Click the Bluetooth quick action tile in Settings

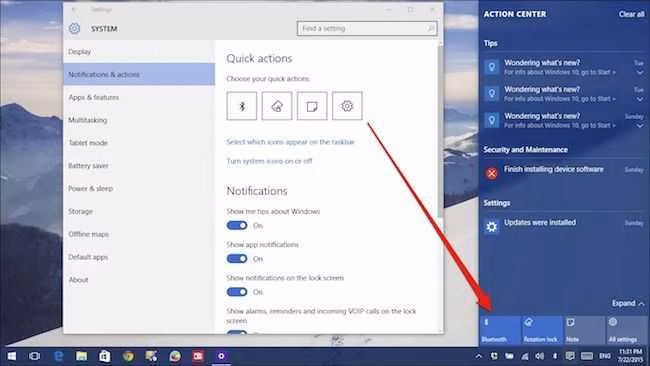[242, 106]
